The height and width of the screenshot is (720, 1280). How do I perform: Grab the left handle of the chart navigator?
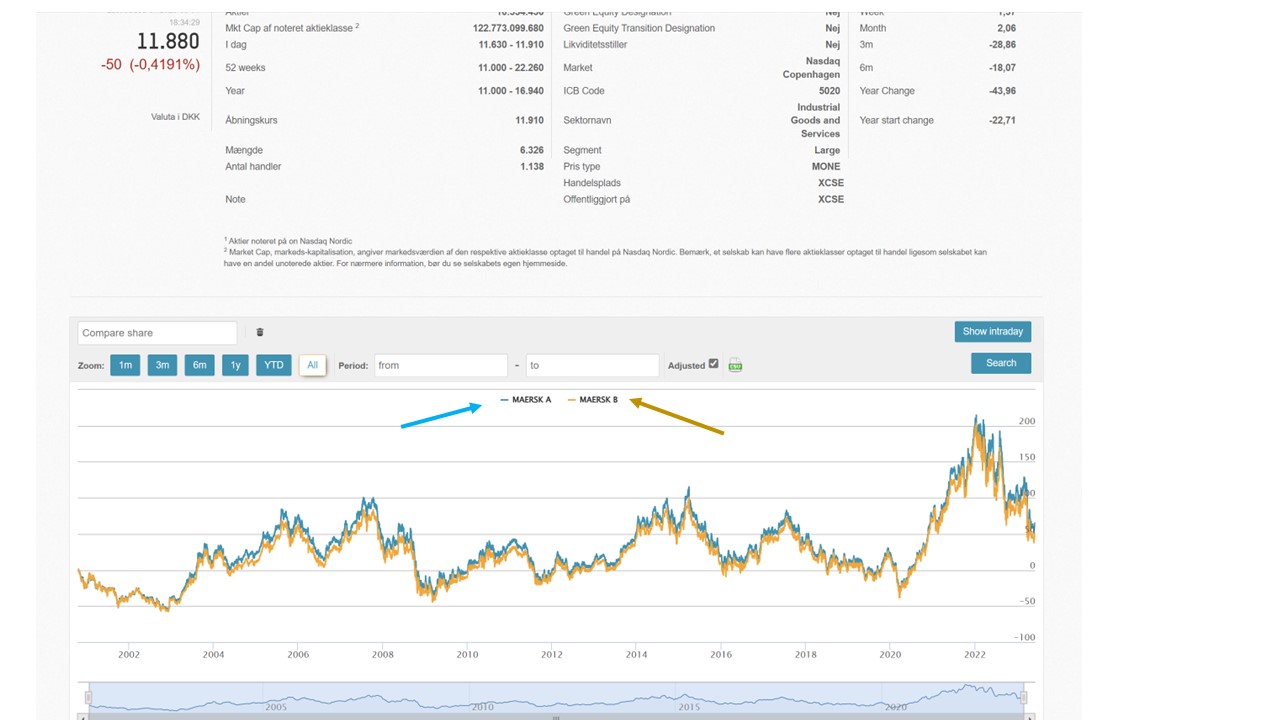pos(88,697)
